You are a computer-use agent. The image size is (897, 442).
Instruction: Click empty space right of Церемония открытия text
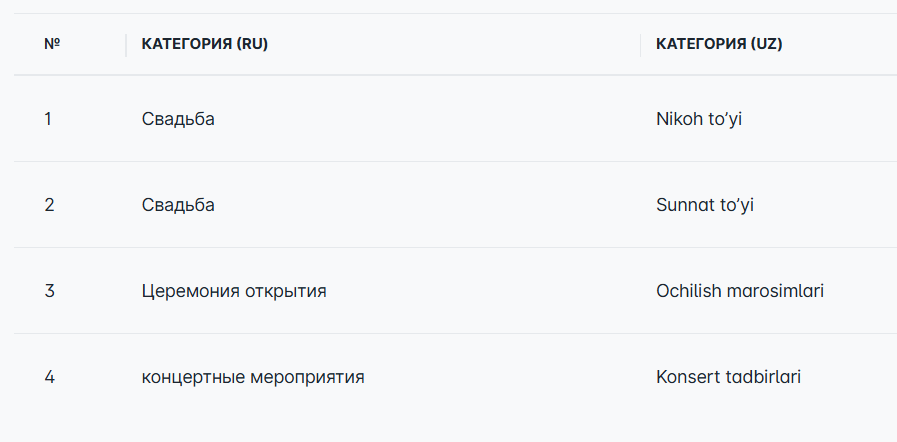[483, 291]
